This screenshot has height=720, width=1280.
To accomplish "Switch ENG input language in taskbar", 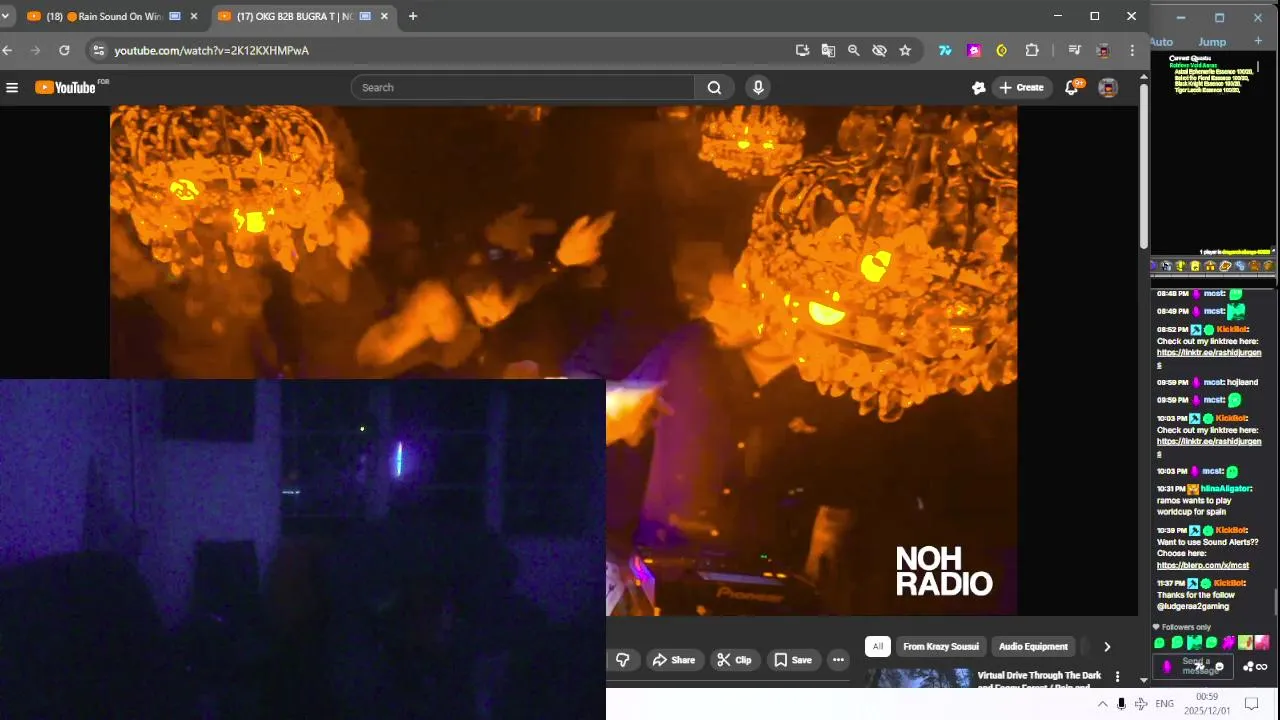I will click(x=1165, y=704).
